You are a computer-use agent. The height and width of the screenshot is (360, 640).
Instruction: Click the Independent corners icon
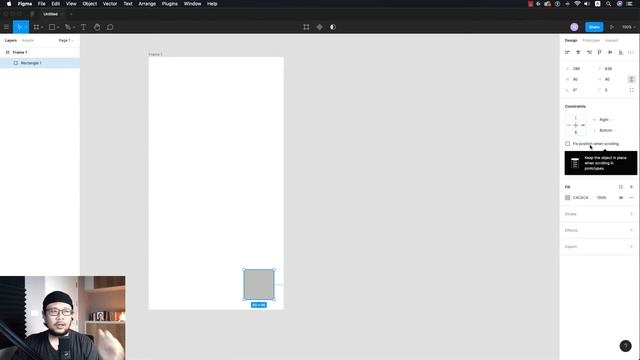(x=631, y=90)
